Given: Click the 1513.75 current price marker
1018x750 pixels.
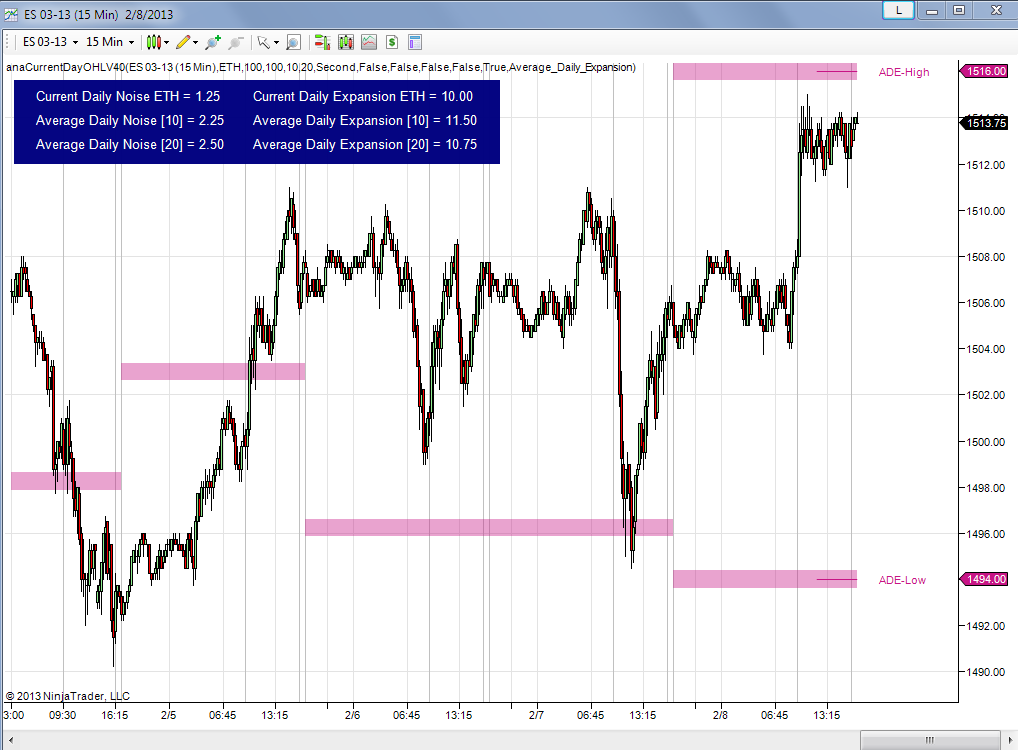Looking at the screenshot, I should [984, 123].
